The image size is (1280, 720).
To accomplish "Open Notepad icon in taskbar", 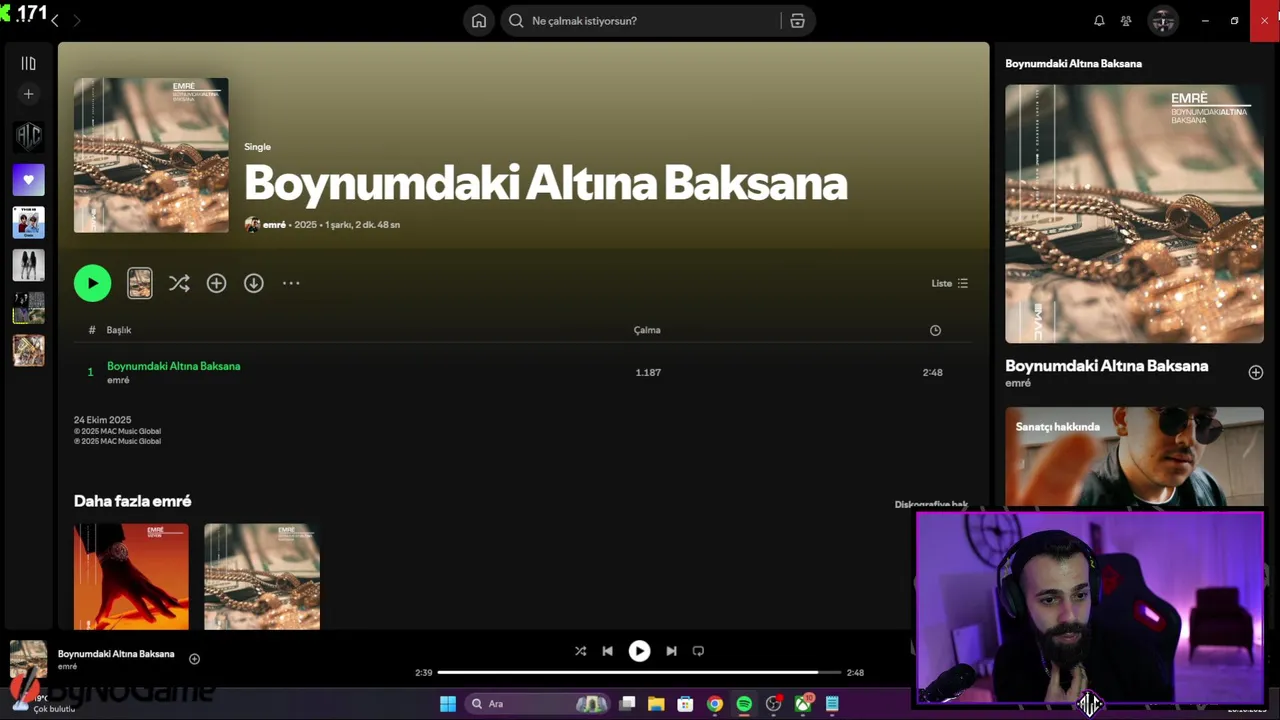I will click(832, 704).
